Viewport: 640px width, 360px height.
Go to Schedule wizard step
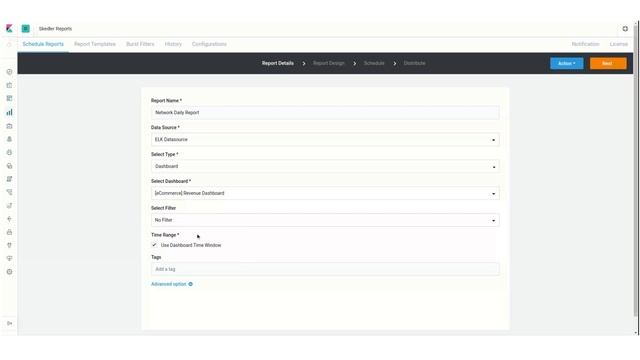374,63
